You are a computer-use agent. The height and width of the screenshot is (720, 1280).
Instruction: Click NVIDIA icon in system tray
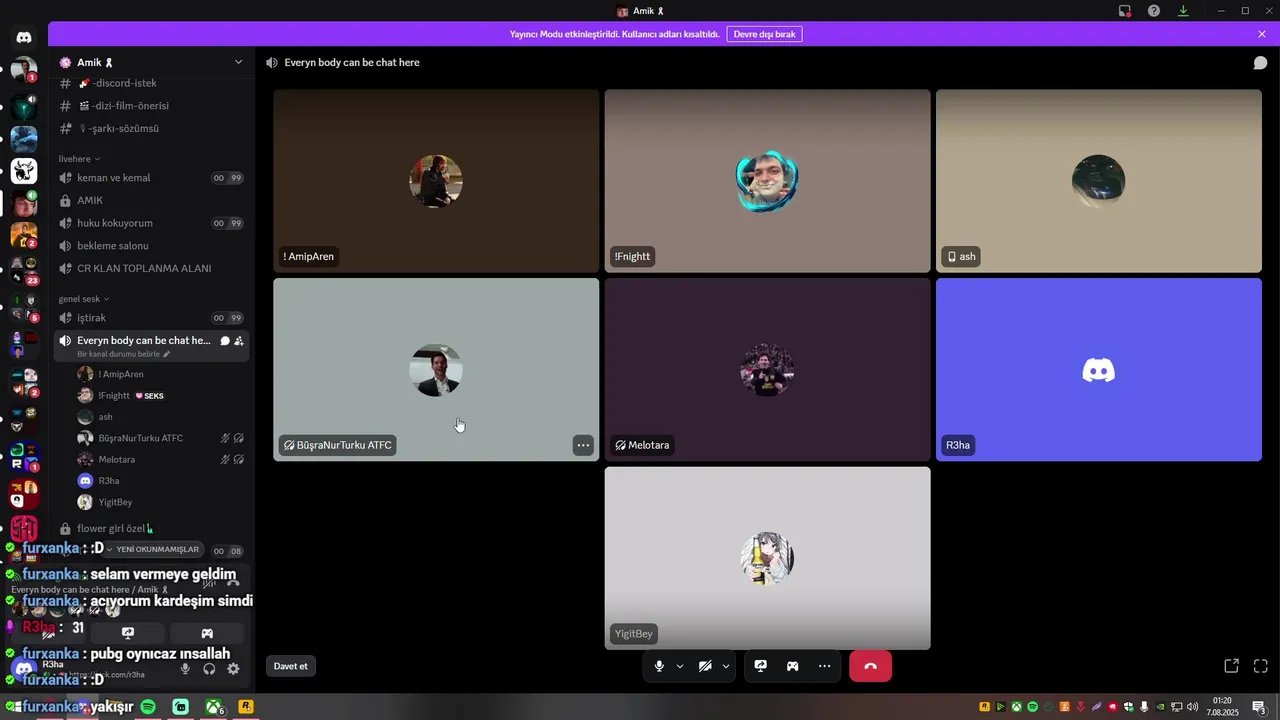(1160, 707)
